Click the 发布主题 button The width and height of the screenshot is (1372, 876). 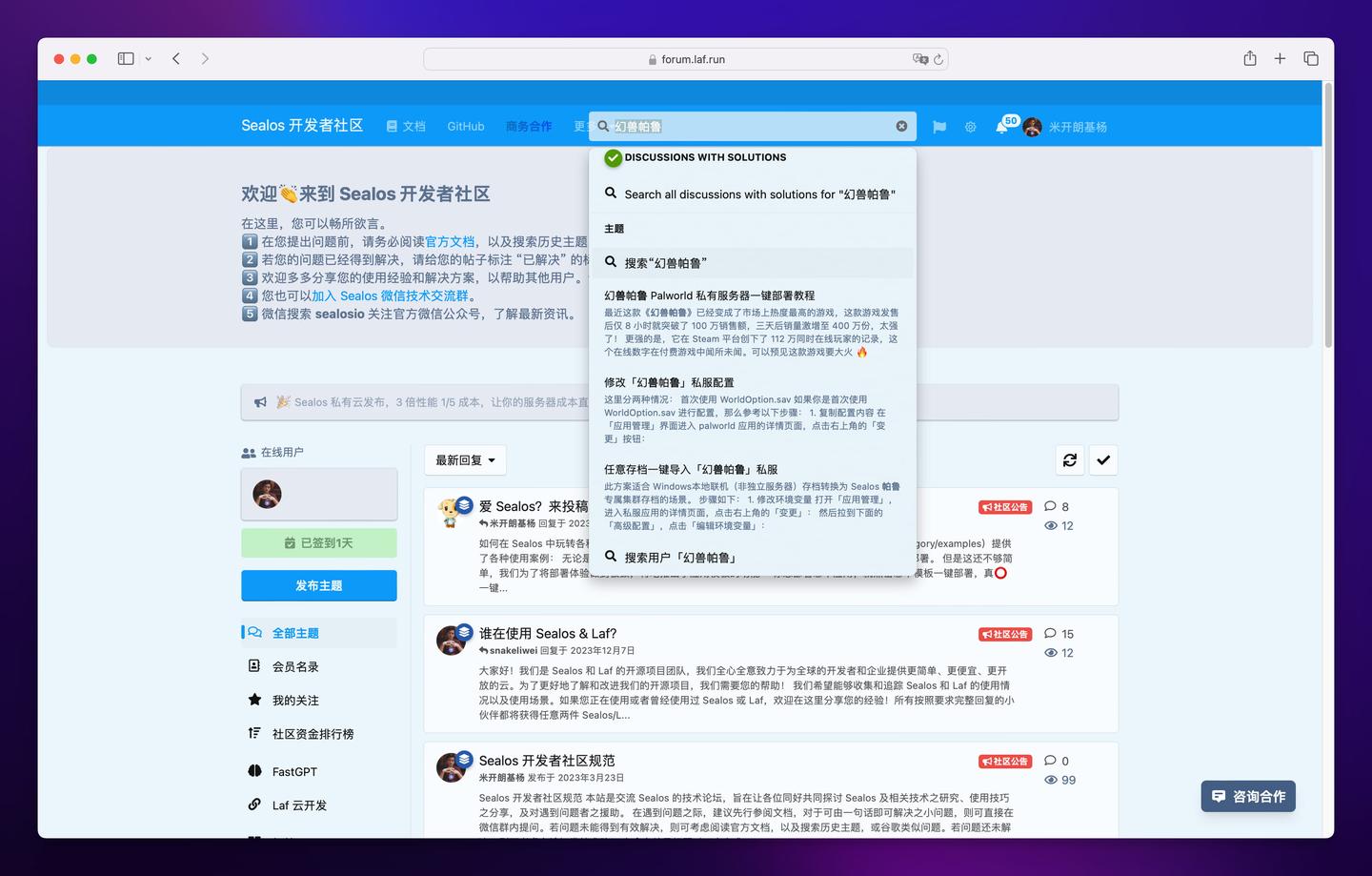[318, 585]
